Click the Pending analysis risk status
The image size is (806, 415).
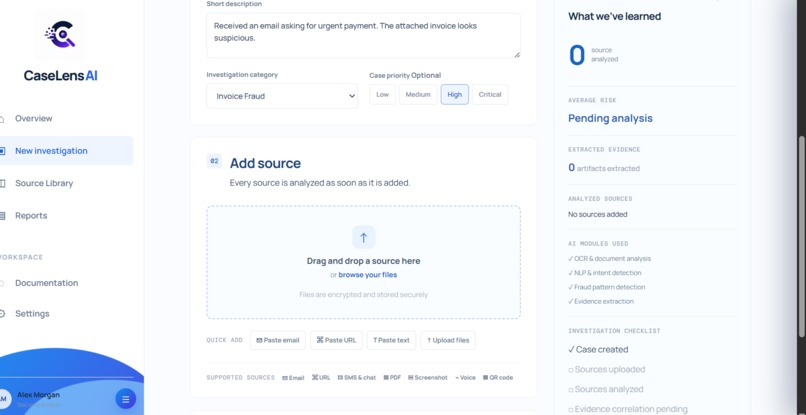[x=610, y=118]
